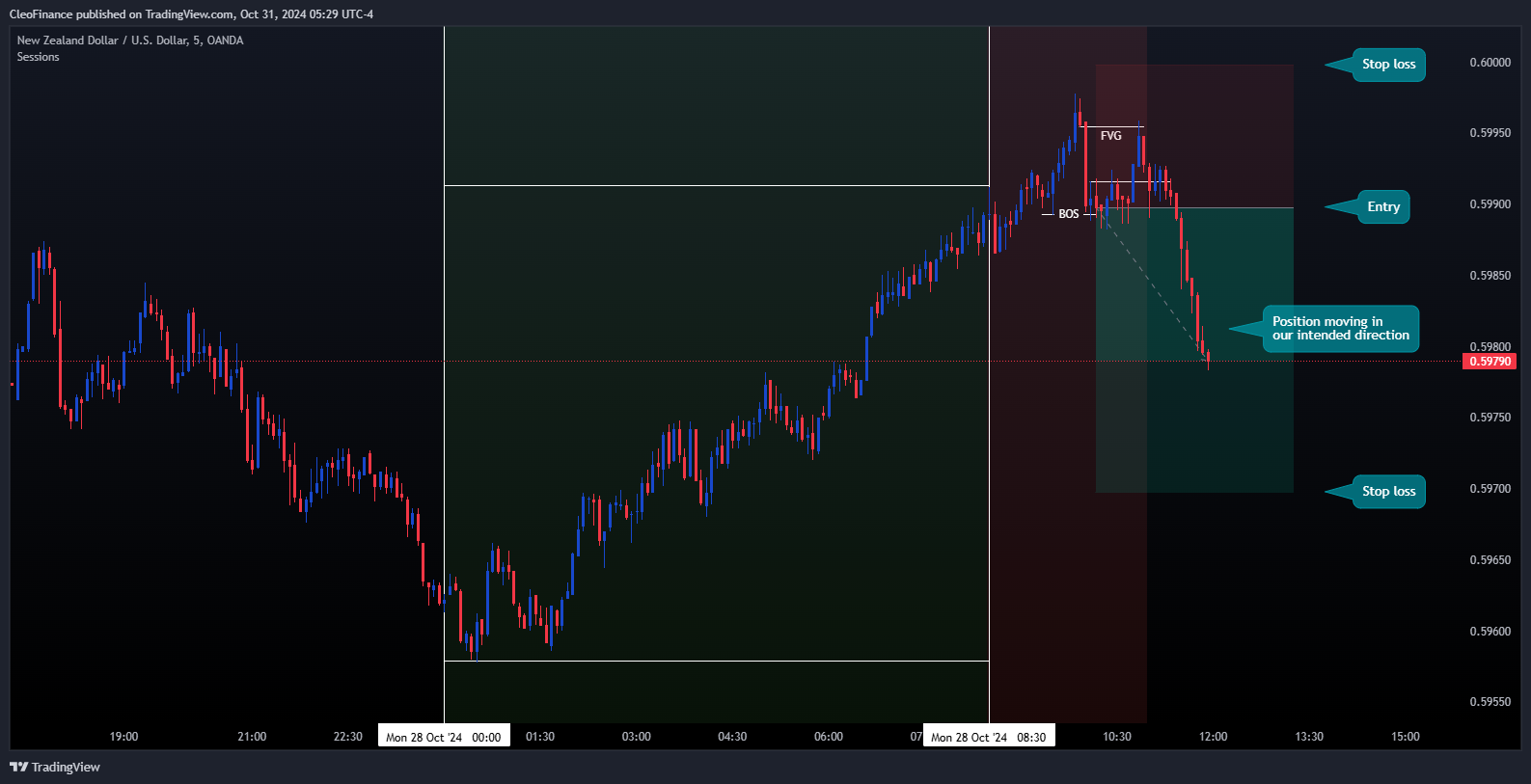Click the FVG annotation label
The height and width of the screenshot is (784, 1531).
tap(1111, 136)
